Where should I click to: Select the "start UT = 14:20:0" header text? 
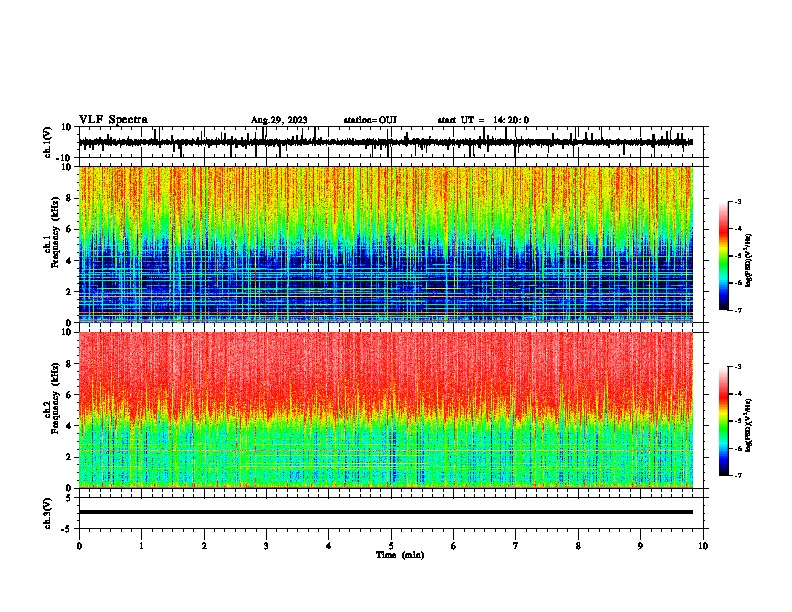tap(483, 120)
